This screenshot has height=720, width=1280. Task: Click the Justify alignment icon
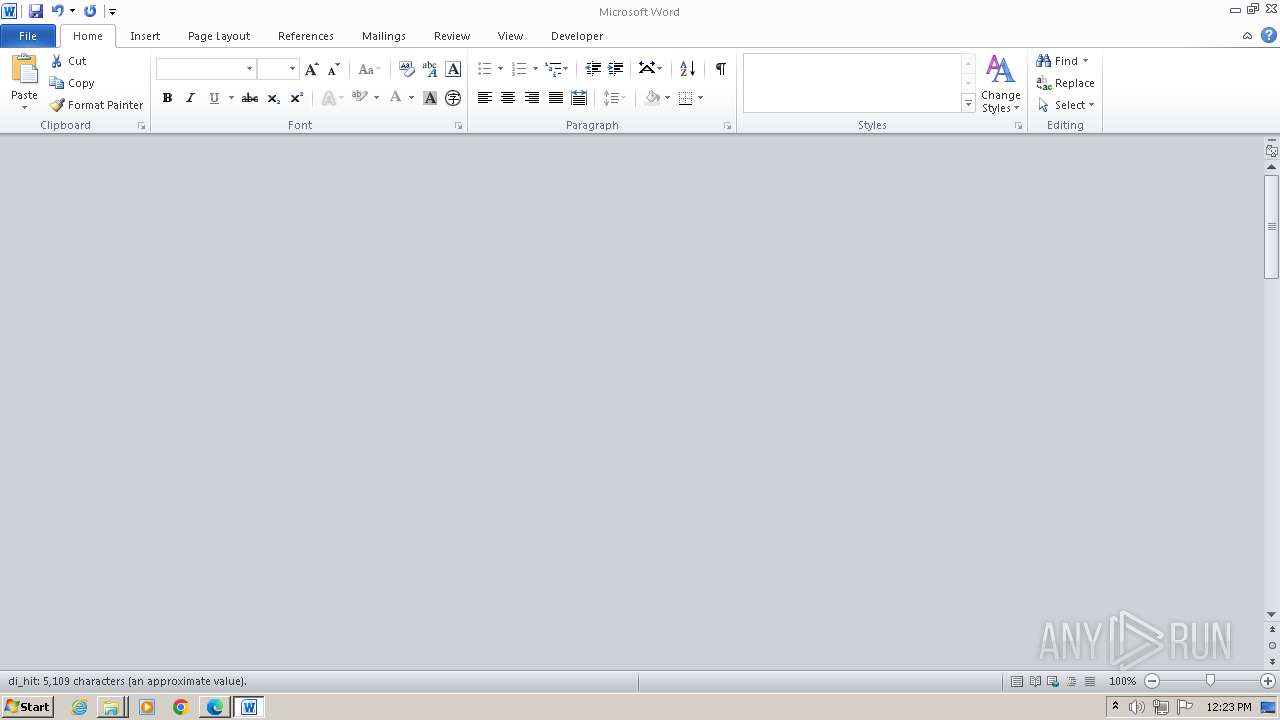[556, 98]
